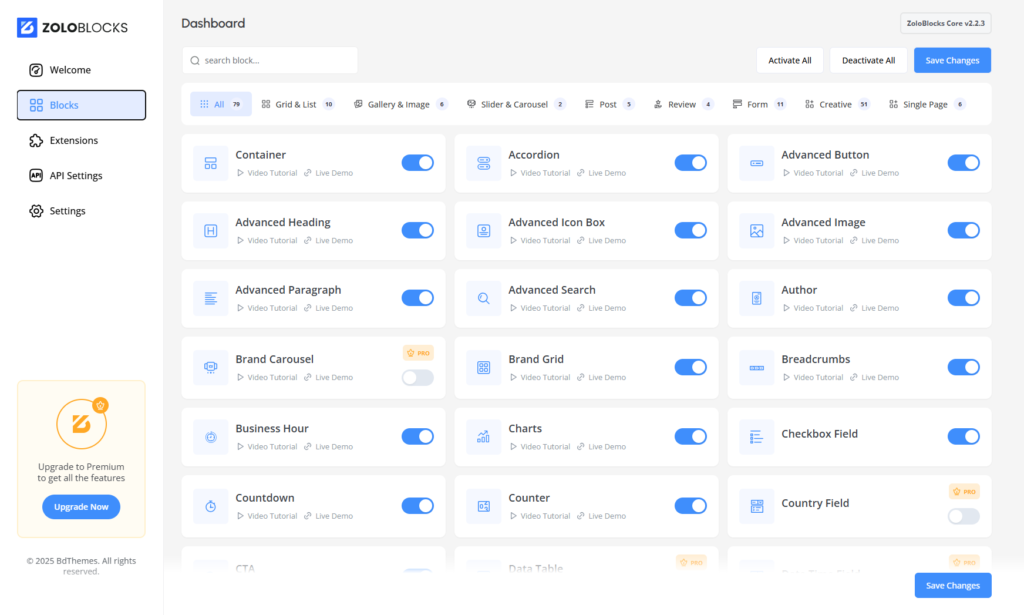The height and width of the screenshot is (615, 1024).
Task: Open the Review tab
Action: point(683,104)
